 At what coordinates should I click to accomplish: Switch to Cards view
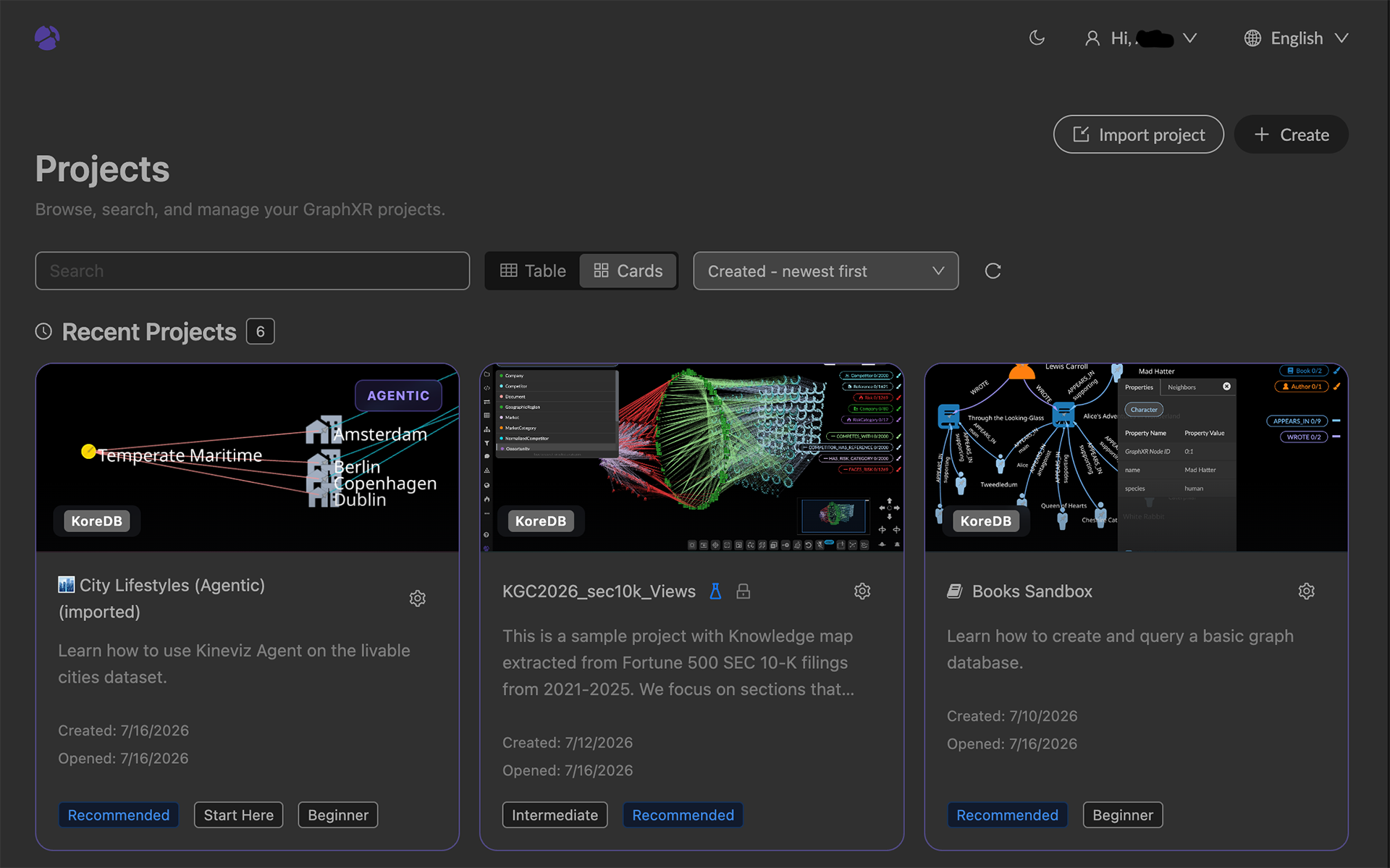(628, 271)
